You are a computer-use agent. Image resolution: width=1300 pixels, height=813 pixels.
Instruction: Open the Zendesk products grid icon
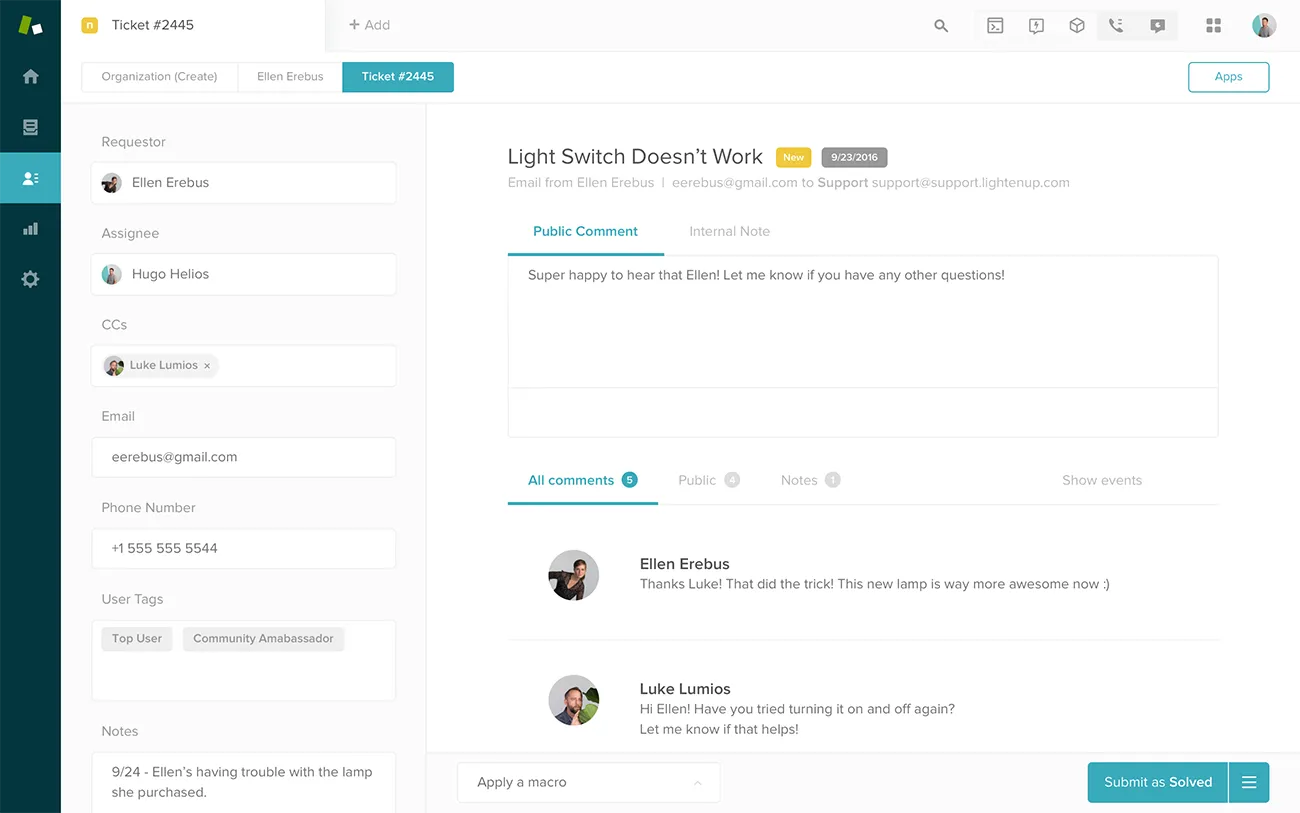pyautogui.click(x=1213, y=25)
